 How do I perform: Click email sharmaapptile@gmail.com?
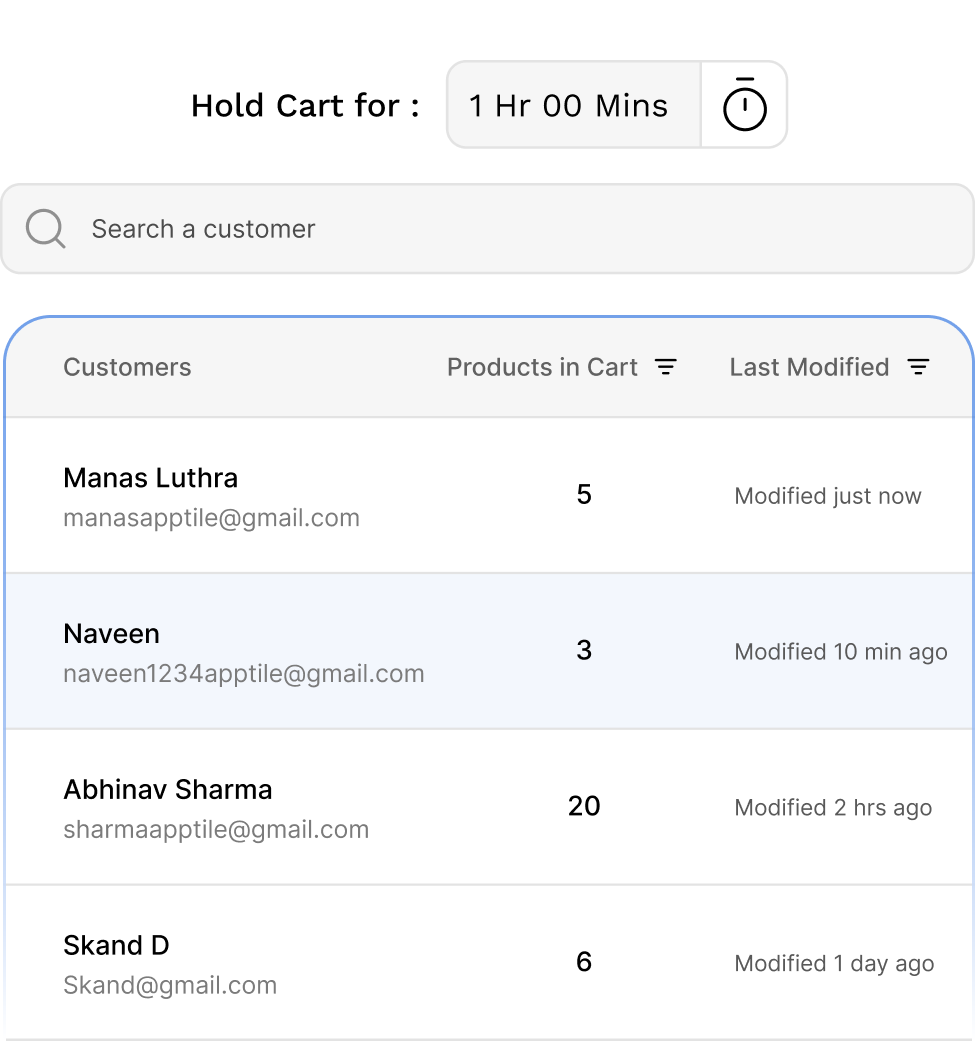(x=216, y=830)
